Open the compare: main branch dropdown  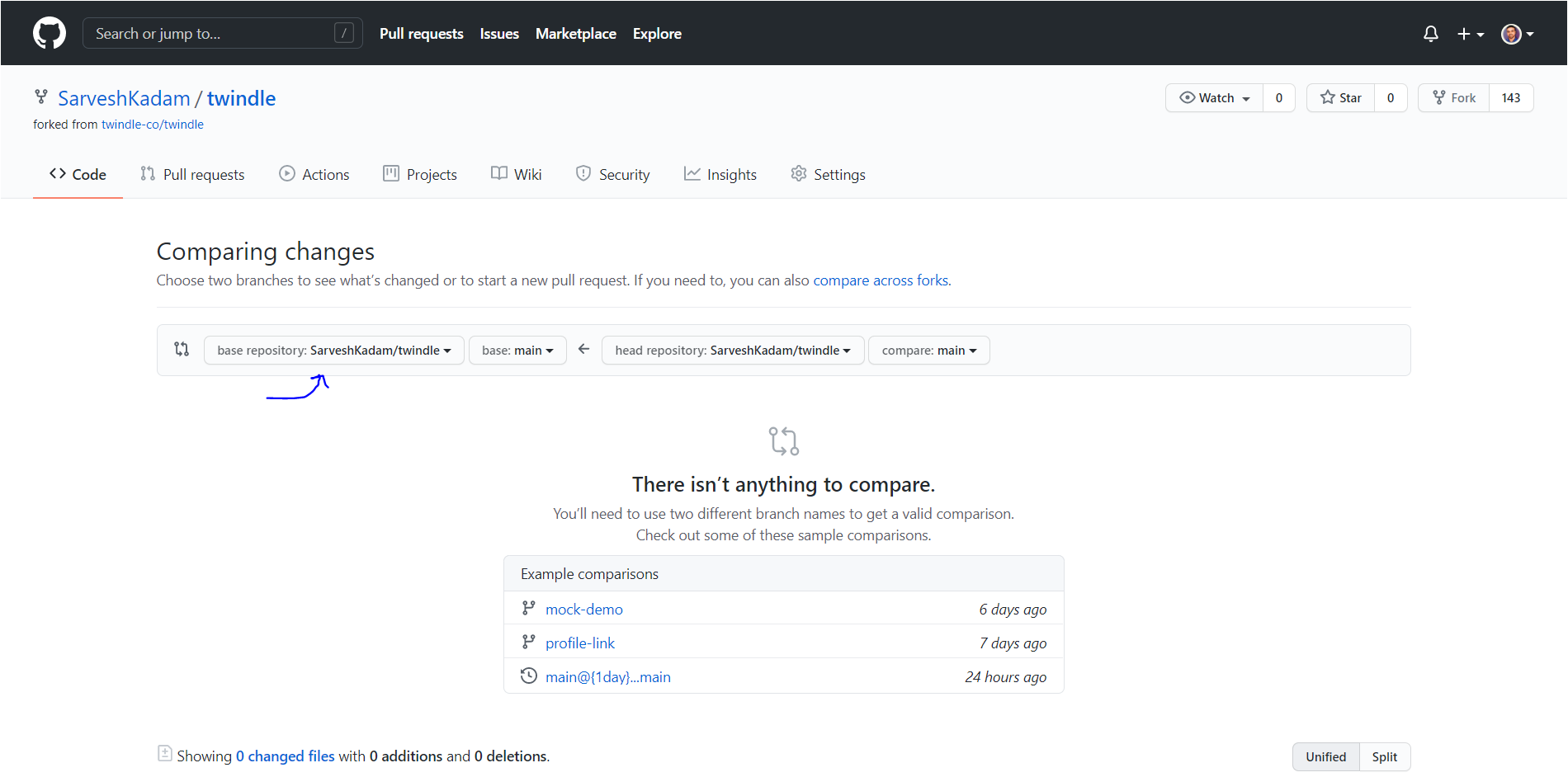coord(929,351)
